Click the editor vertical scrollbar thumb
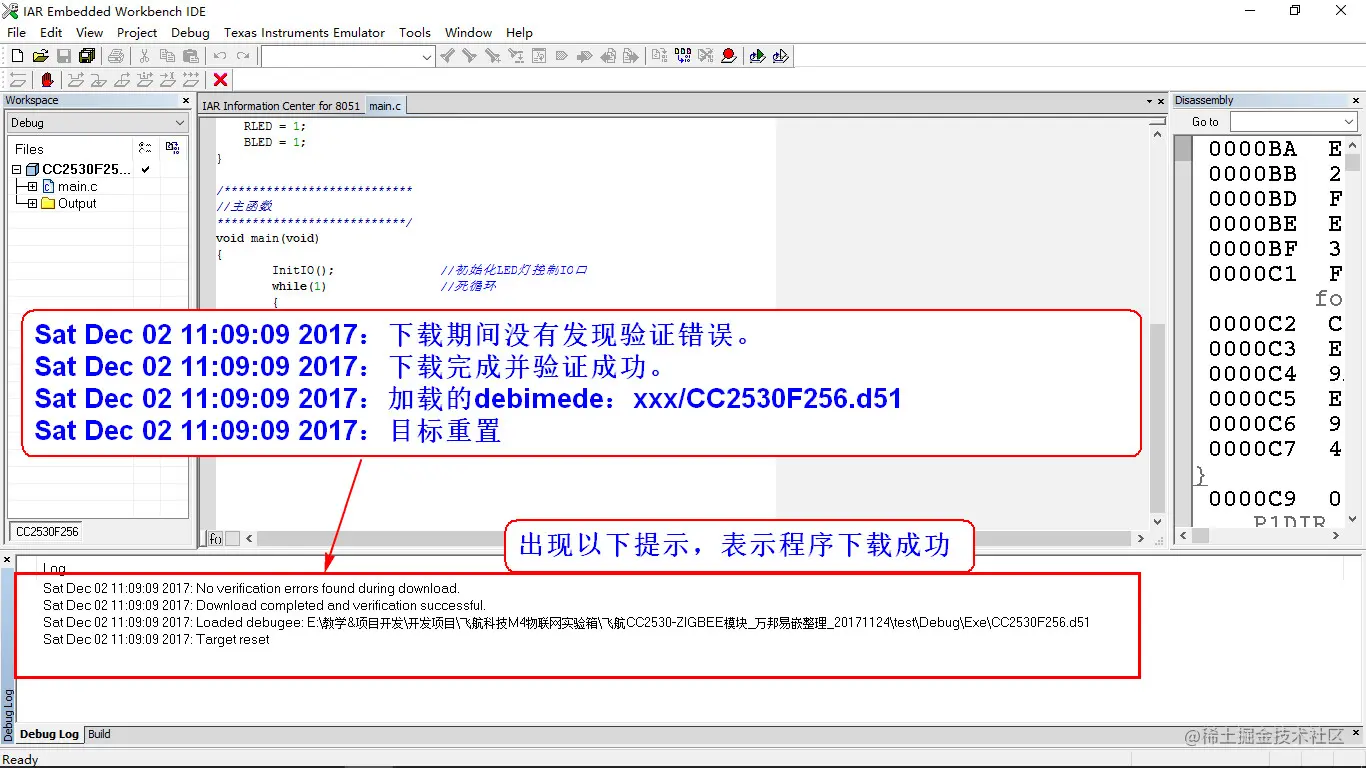Screen dimensions: 1366x768 pos(1158,417)
